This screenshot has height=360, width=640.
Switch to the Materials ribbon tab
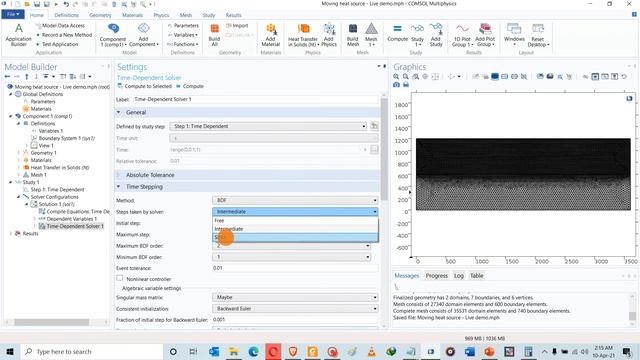coord(132,15)
